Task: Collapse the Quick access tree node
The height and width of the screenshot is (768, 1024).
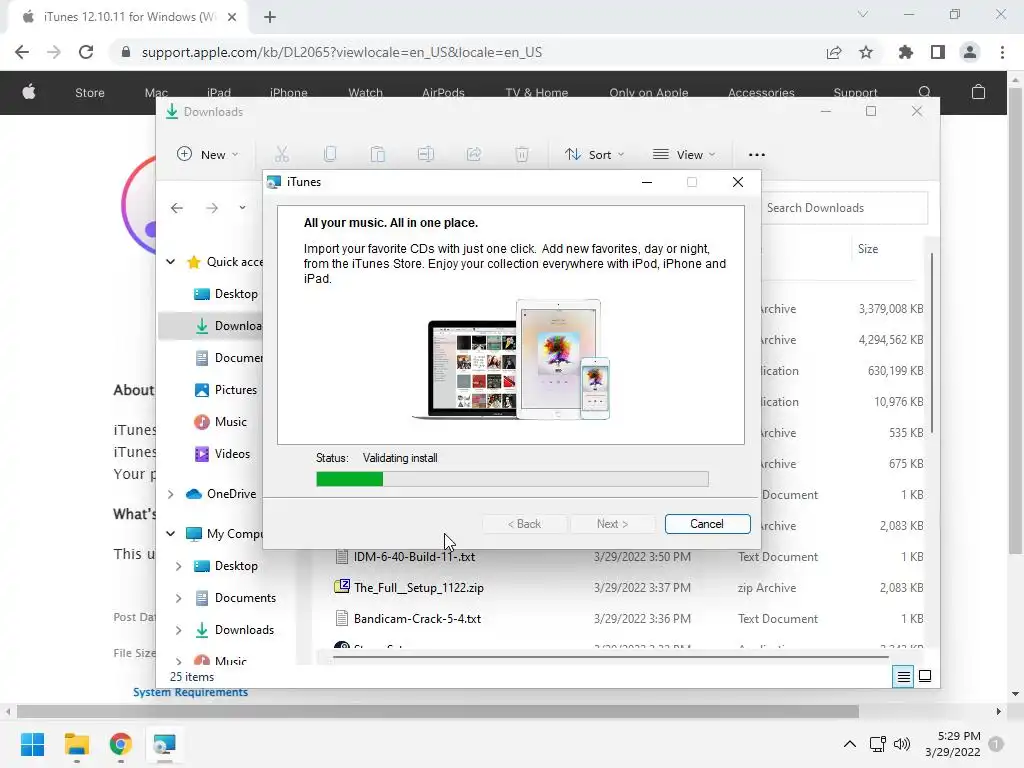Action: [170, 262]
